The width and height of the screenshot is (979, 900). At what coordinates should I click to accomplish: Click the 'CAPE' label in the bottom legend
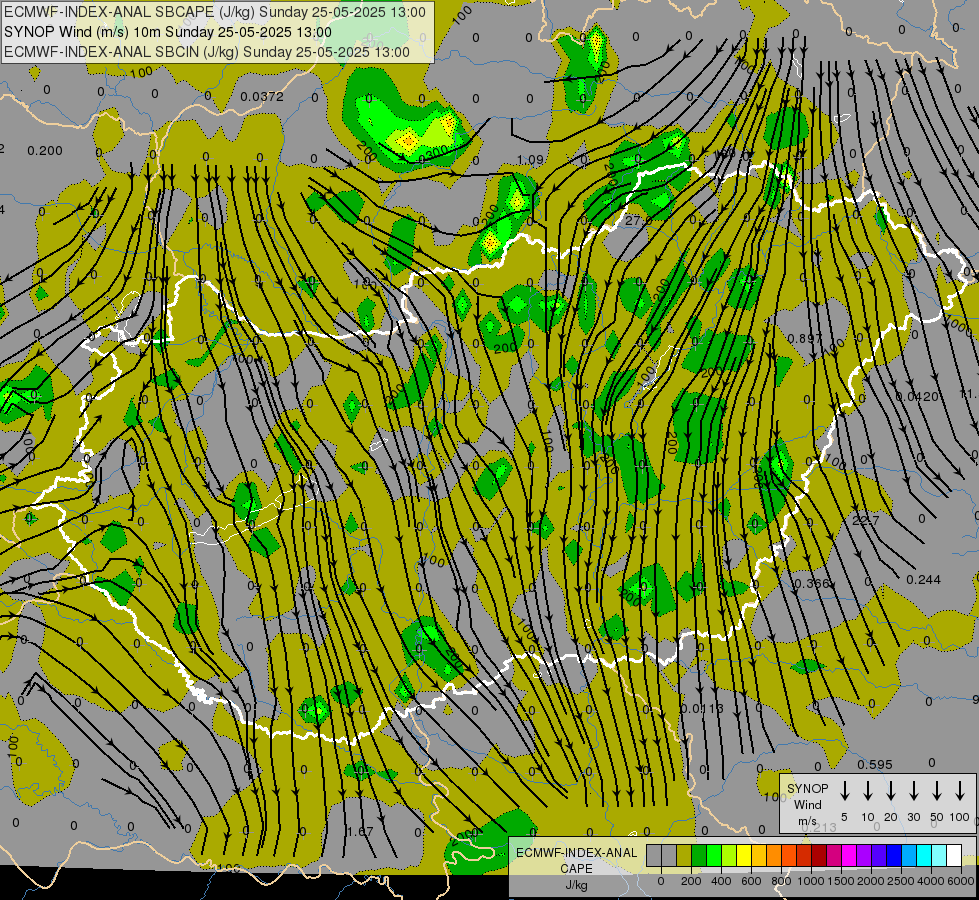pyautogui.click(x=576, y=869)
